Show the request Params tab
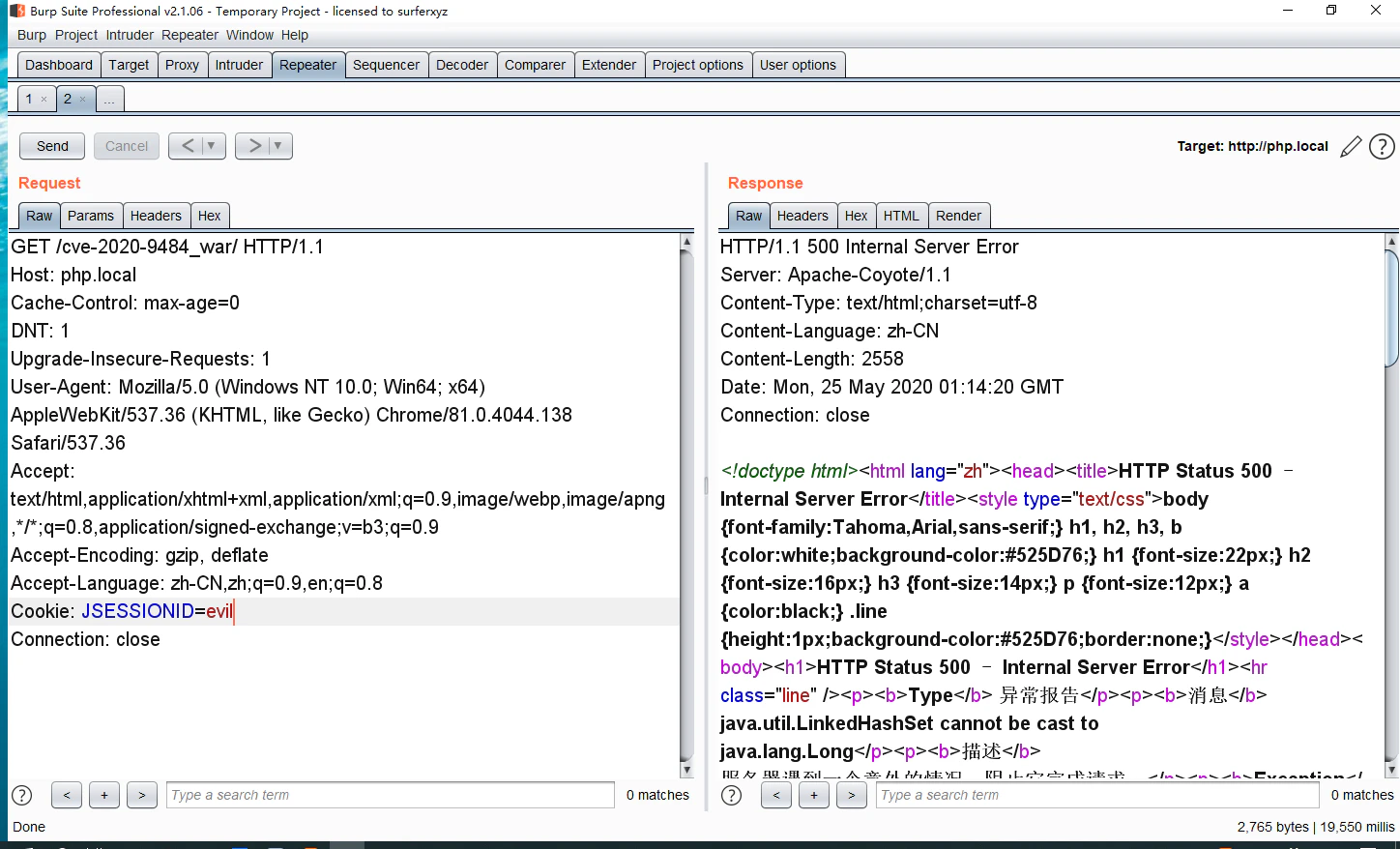The image size is (1400, 849). 91,216
